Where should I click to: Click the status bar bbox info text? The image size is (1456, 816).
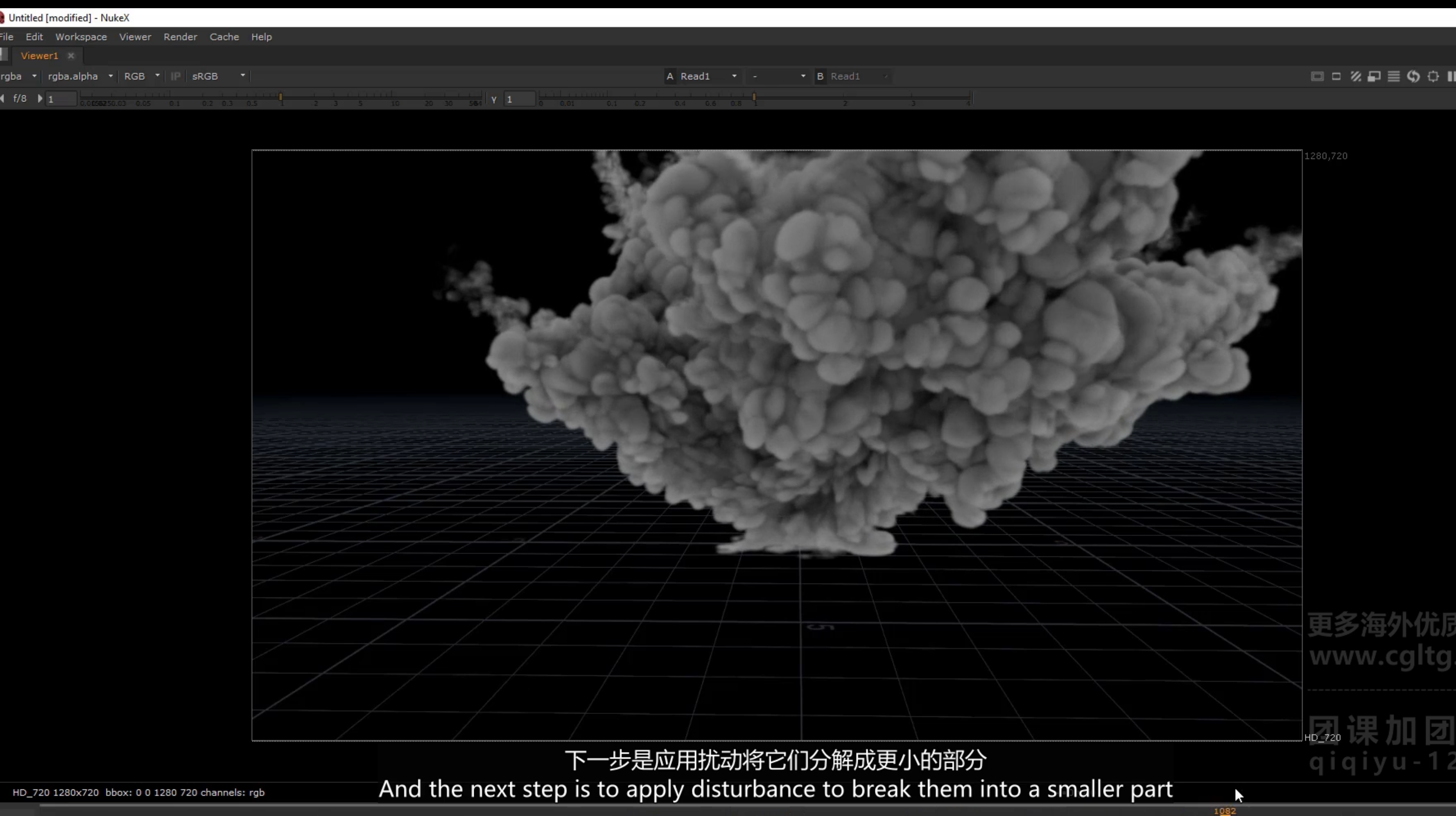(138, 792)
